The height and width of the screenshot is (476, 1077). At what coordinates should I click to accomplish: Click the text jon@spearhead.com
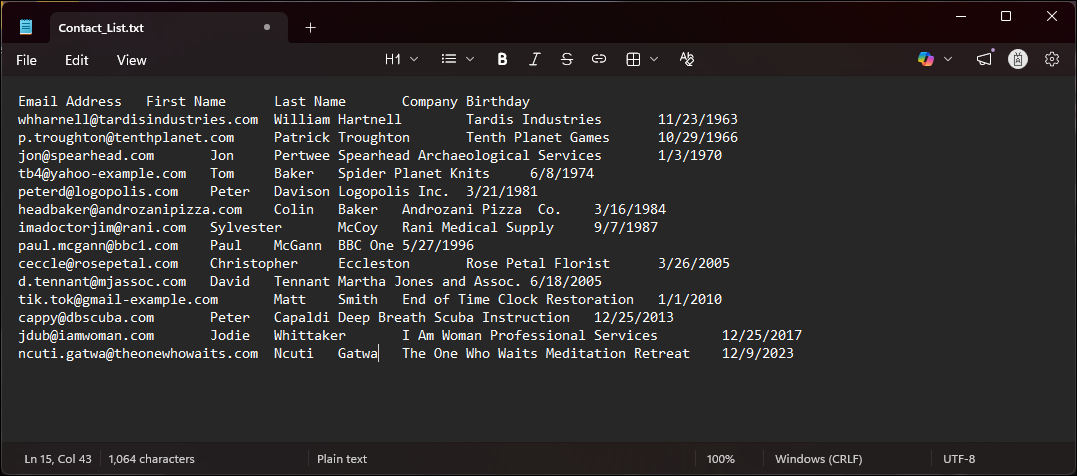(86, 155)
